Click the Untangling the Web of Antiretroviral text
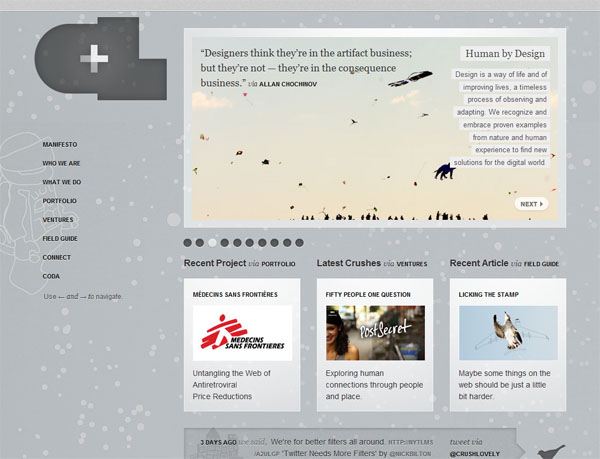This screenshot has height=459, width=600. click(x=232, y=385)
